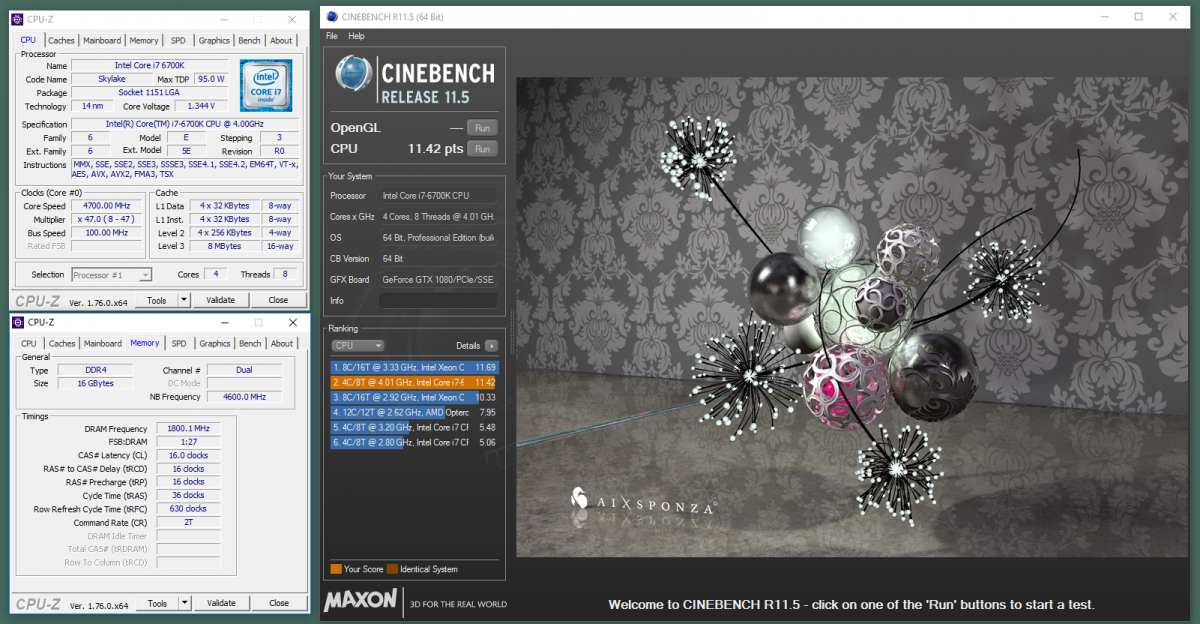Click the CAS# Latency 16.0 clocks value
The image size is (1200, 624).
pyautogui.click(x=188, y=455)
